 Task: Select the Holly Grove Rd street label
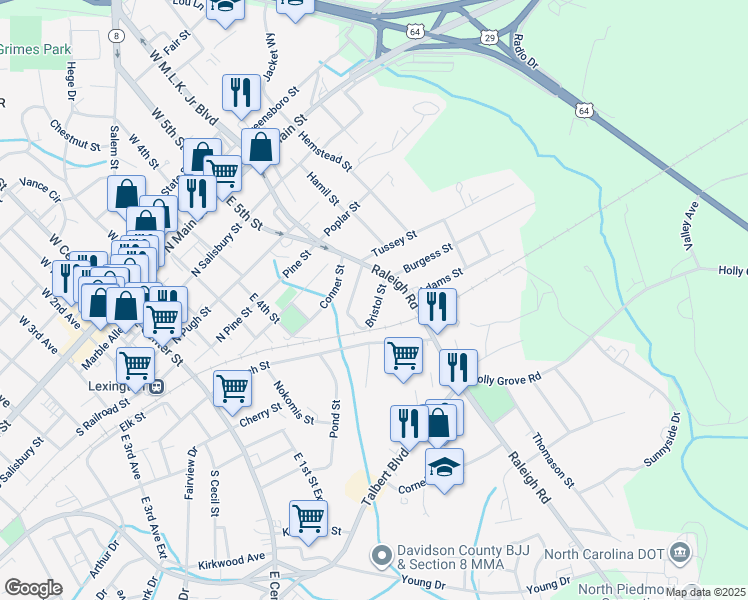tap(509, 380)
